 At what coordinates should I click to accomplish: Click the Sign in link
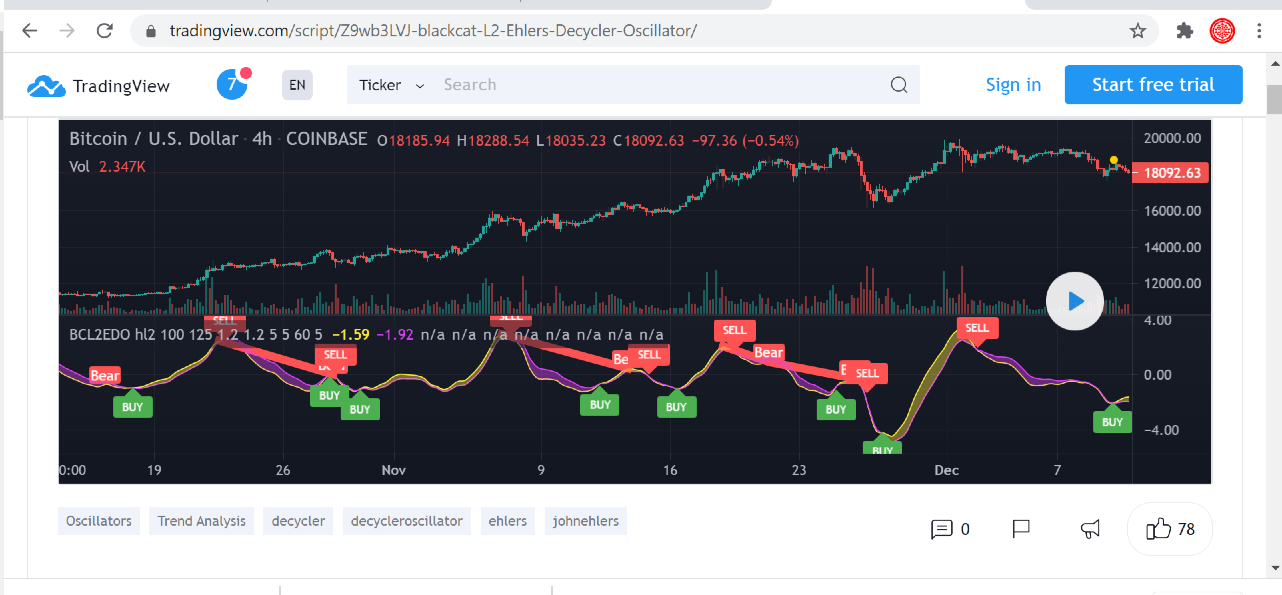1013,85
